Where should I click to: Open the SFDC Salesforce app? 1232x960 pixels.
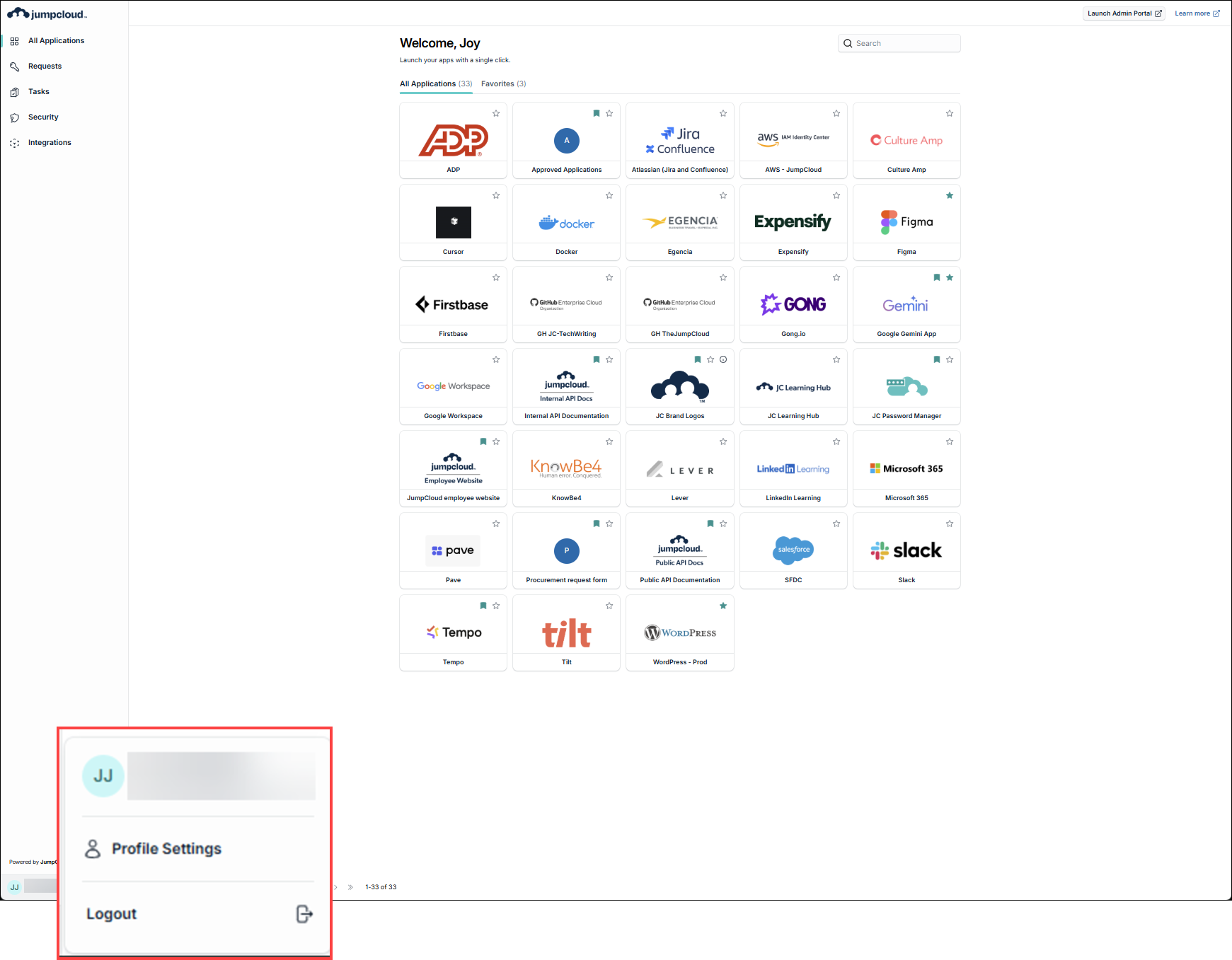click(793, 551)
